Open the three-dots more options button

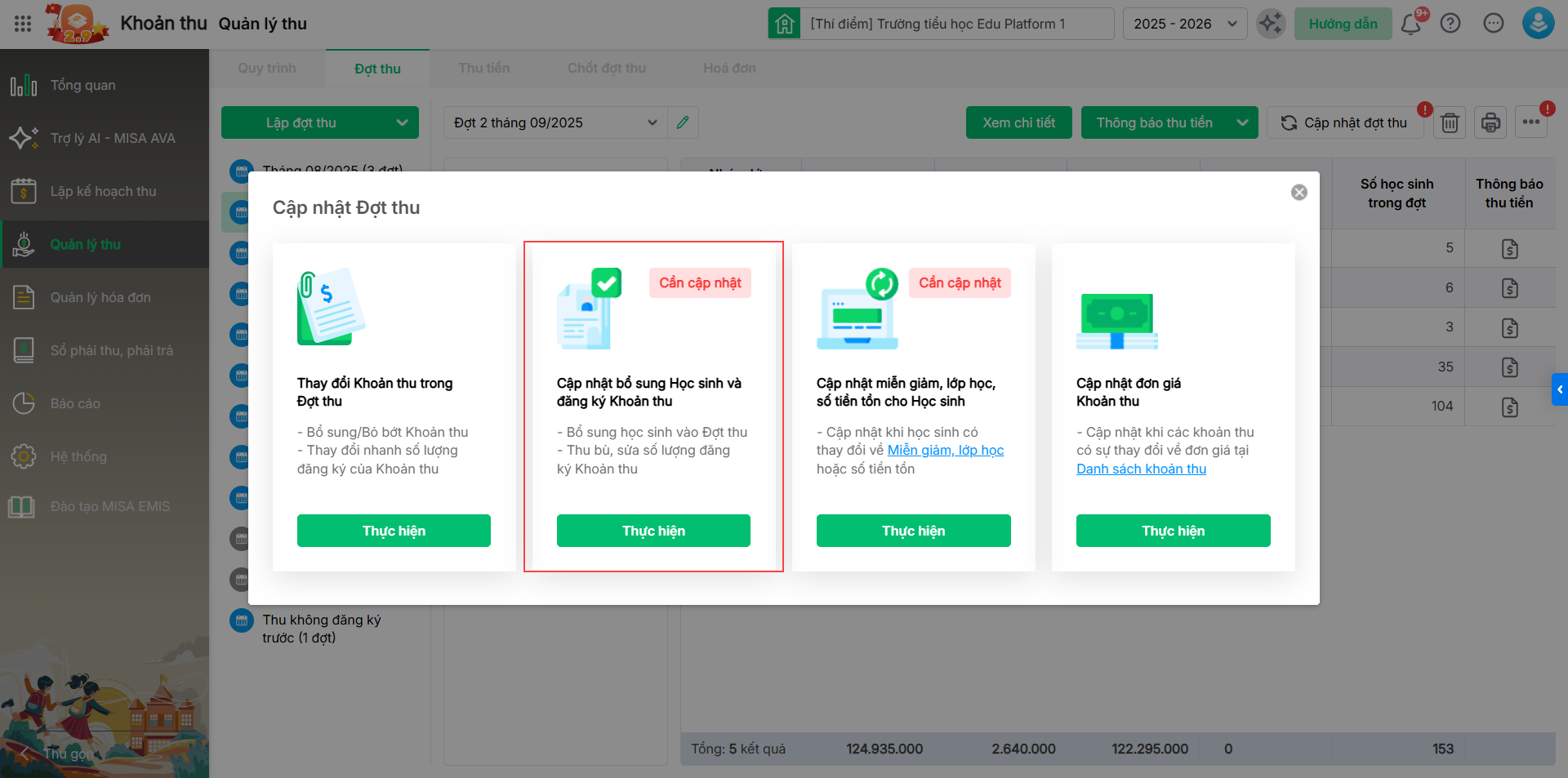click(1531, 122)
